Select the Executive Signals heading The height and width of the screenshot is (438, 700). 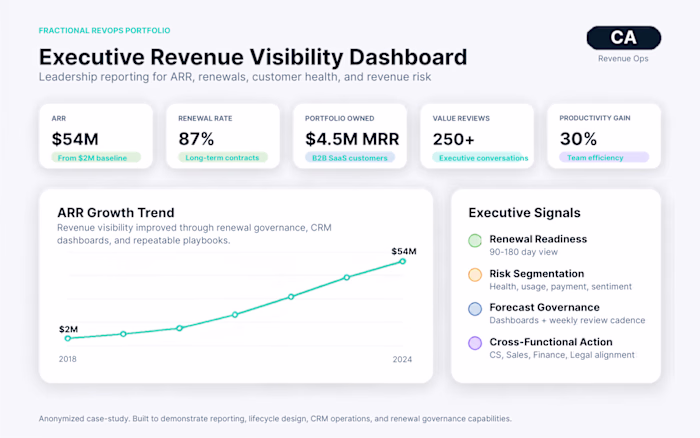525,213
